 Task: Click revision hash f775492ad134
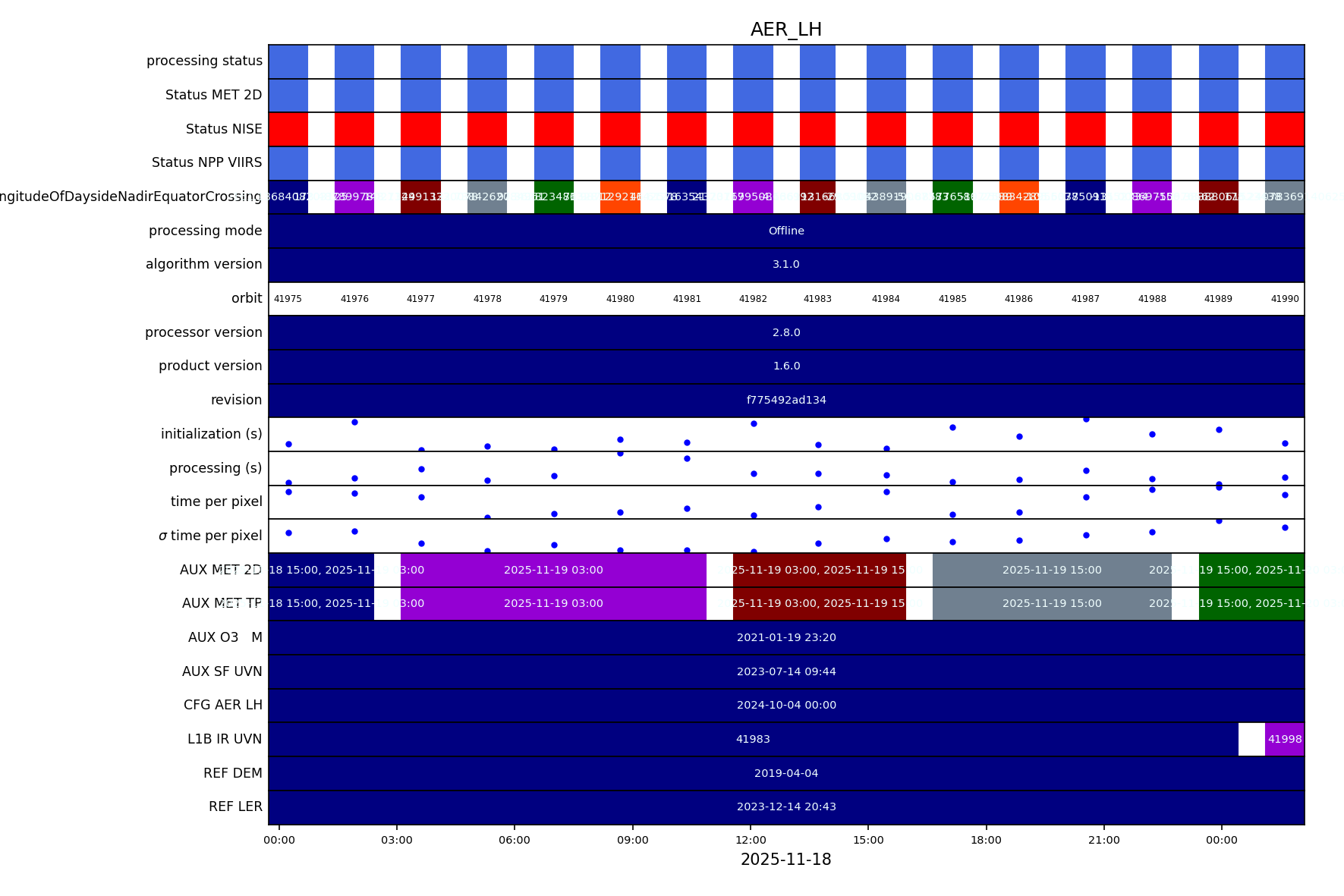pyautogui.click(x=785, y=400)
